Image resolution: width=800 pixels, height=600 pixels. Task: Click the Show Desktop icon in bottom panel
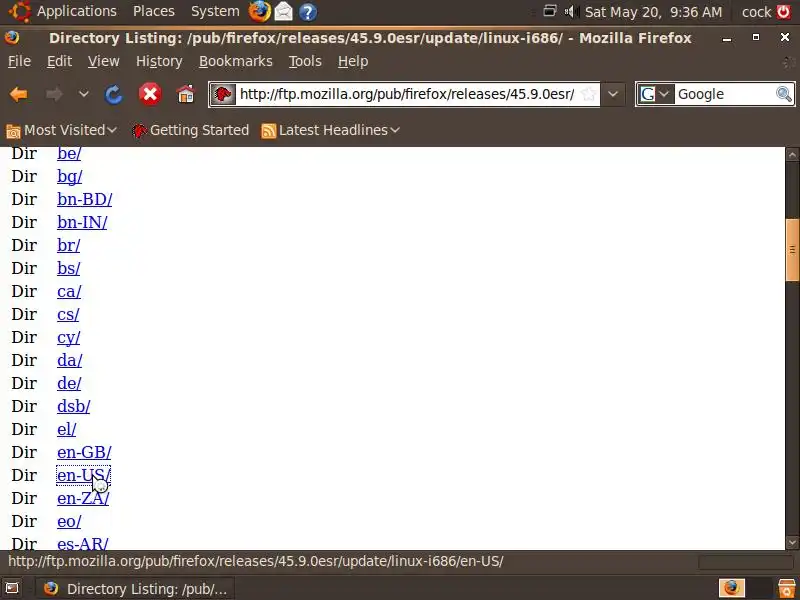[x=12, y=588]
